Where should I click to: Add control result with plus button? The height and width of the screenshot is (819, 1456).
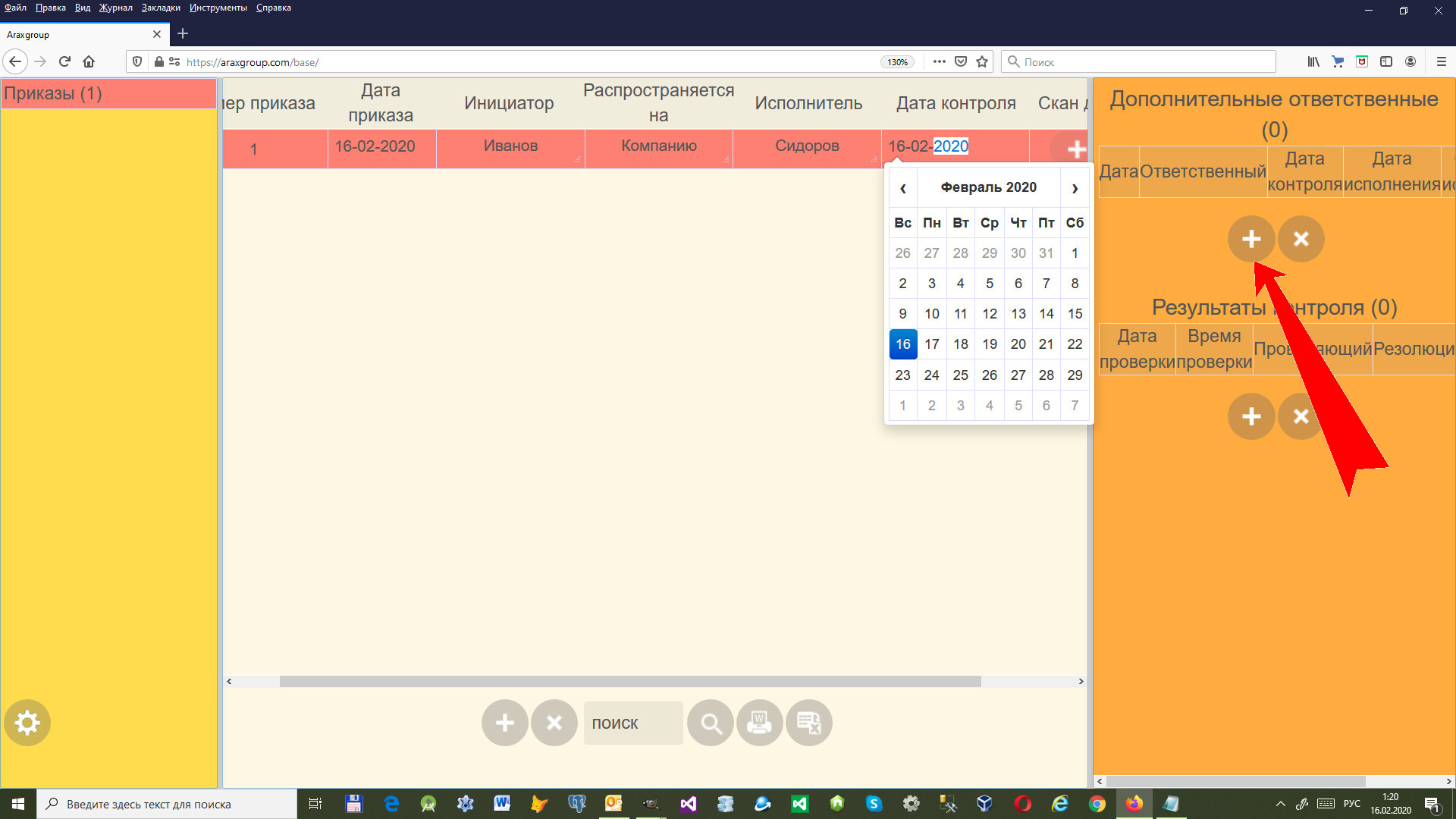pyautogui.click(x=1250, y=416)
